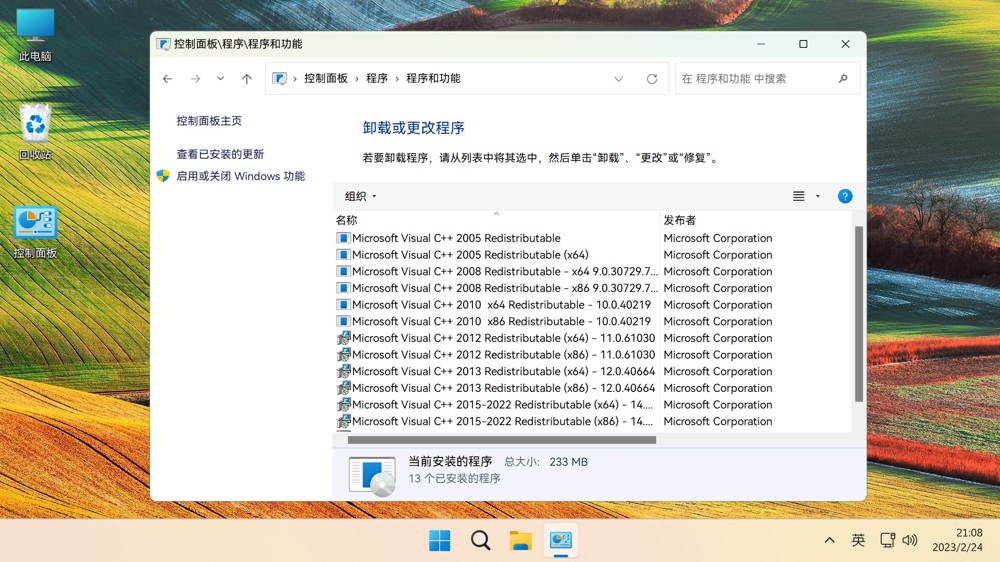This screenshot has height=562, width=1000.
Task: Open 回收站 on the desktop
Action: (35, 131)
